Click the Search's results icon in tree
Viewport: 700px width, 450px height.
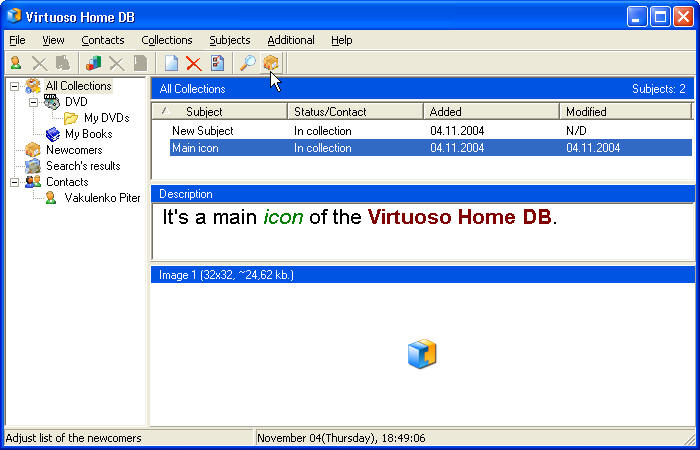click(x=33, y=166)
